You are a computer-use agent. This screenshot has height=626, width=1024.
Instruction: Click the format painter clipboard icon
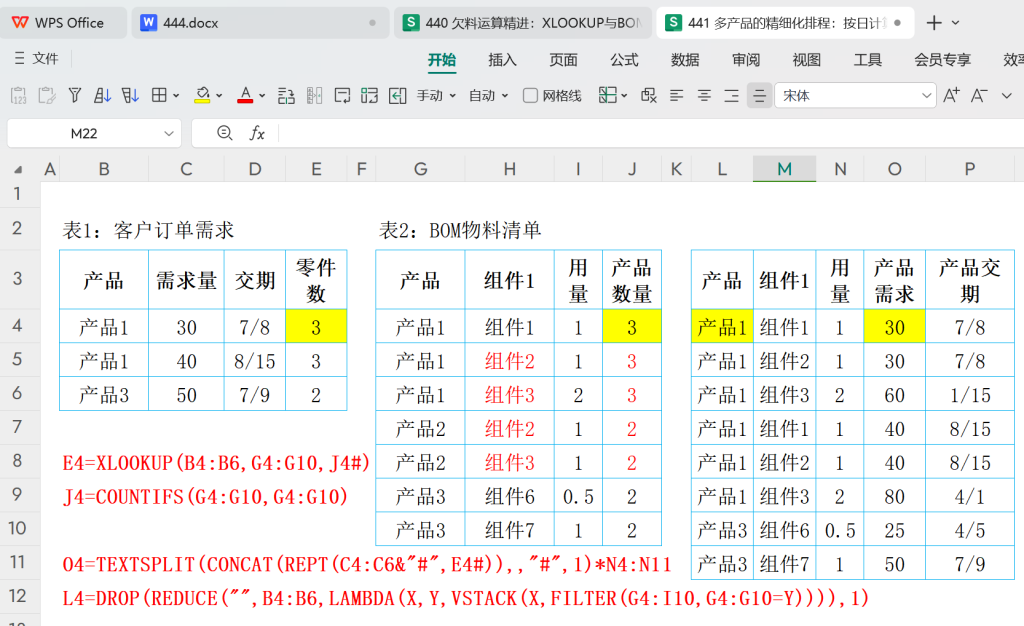pyautogui.click(x=46, y=96)
